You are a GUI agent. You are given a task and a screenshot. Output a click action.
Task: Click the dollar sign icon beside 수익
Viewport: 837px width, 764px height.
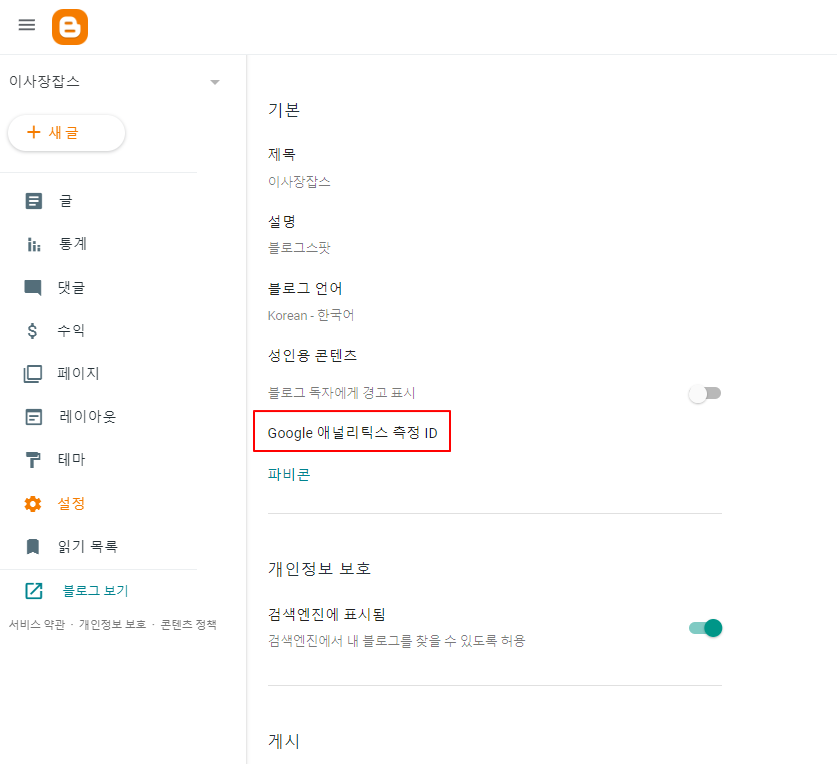pyautogui.click(x=33, y=331)
